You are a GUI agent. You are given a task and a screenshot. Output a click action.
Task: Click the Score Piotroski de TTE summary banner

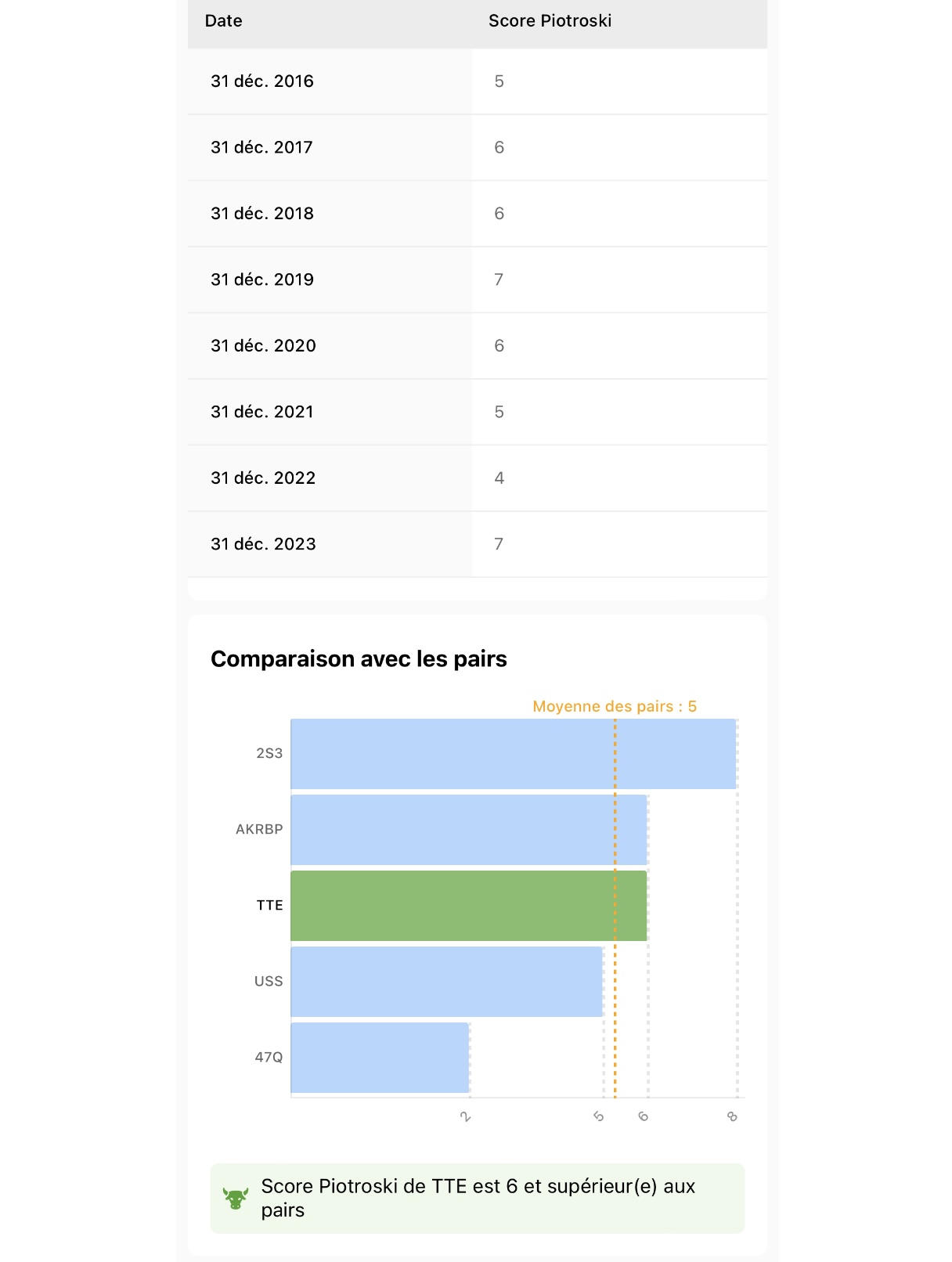pos(478,1199)
